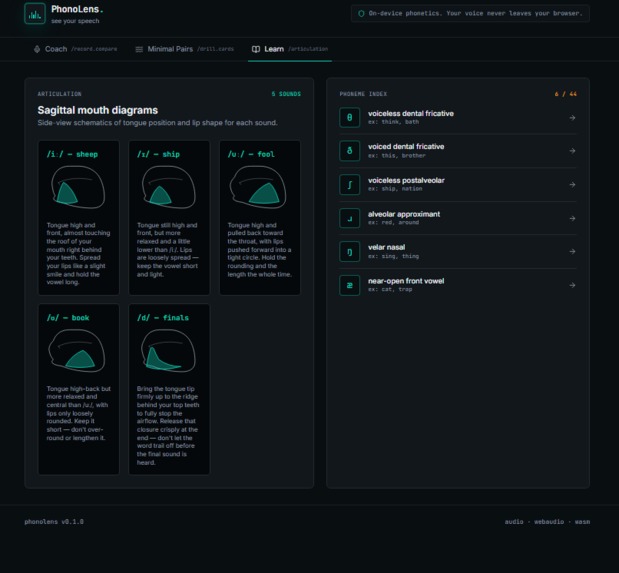Click the /d/ finals mouth diagram

pos(168,351)
